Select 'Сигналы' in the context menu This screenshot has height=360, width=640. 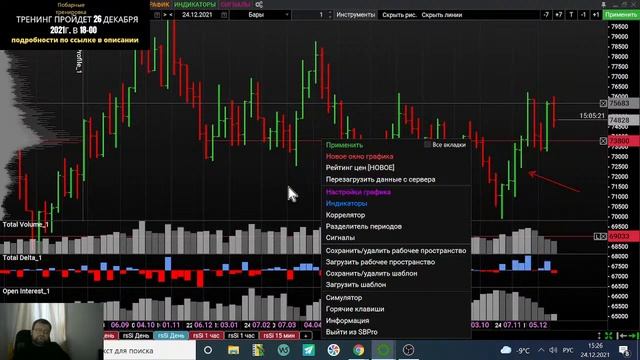pyautogui.click(x=340, y=238)
